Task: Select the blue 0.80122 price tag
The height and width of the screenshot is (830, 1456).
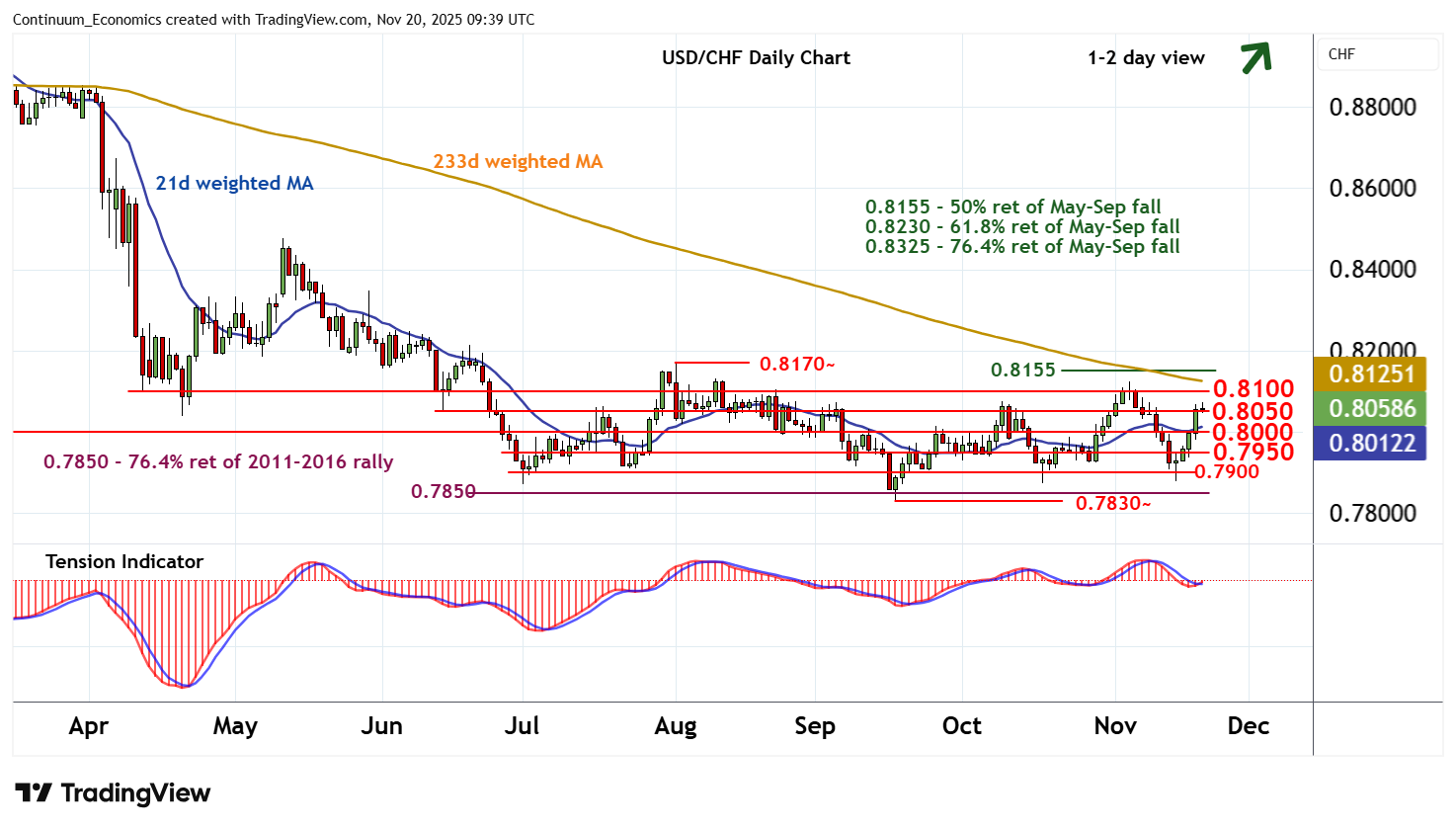Action: pos(1371,444)
